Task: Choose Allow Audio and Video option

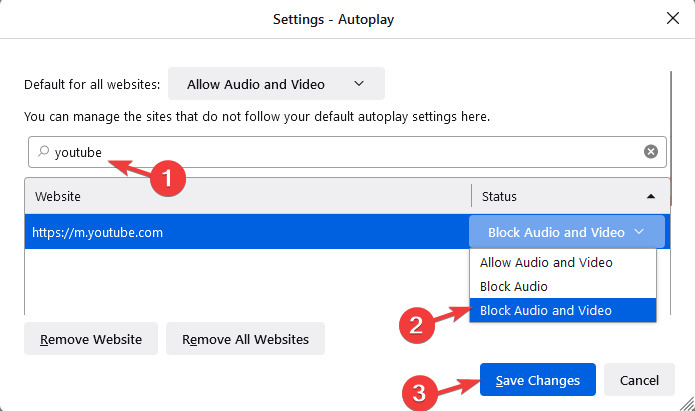Action: [562, 262]
